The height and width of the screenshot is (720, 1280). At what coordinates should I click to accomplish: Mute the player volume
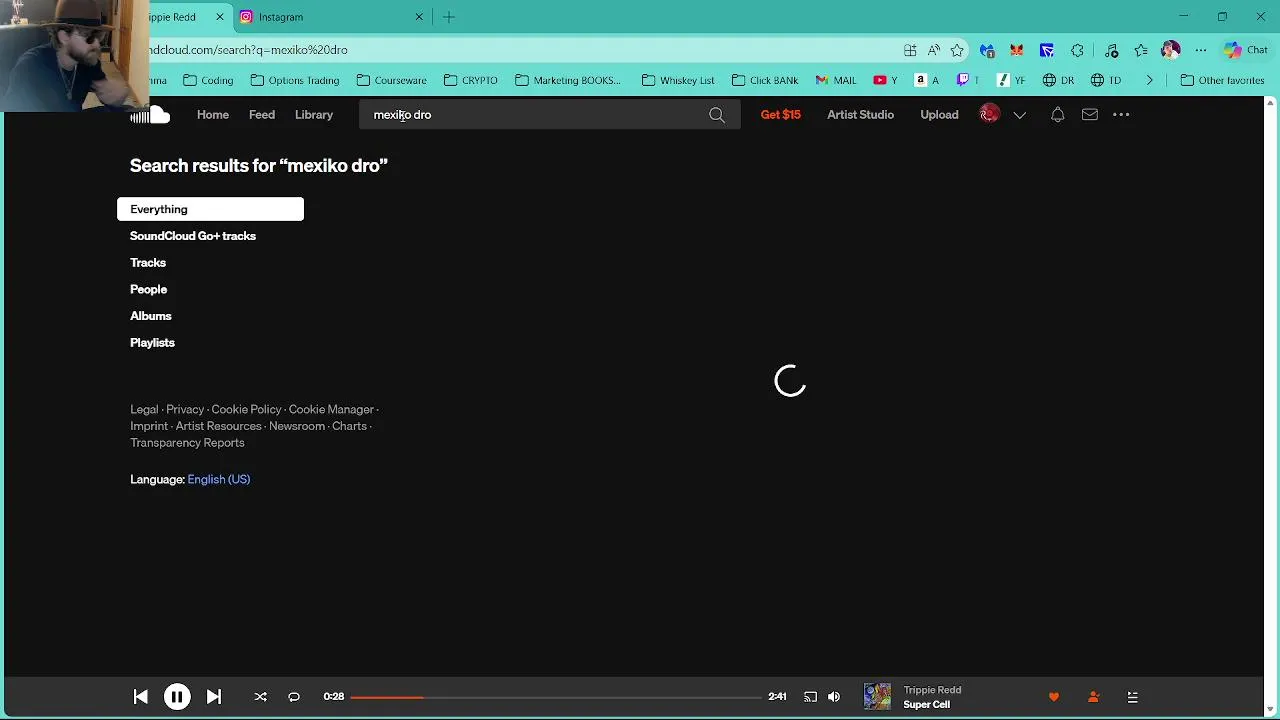[834, 697]
